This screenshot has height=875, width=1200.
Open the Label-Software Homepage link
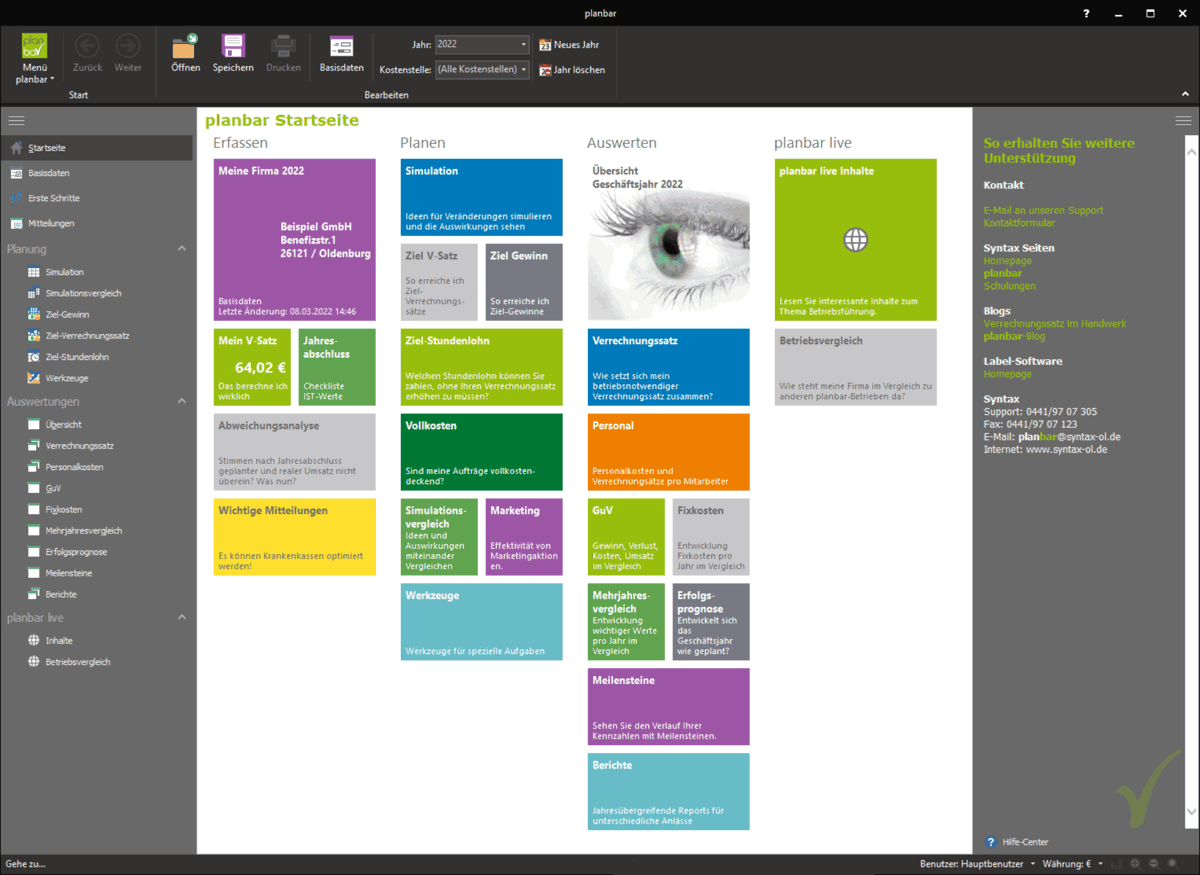click(1008, 374)
